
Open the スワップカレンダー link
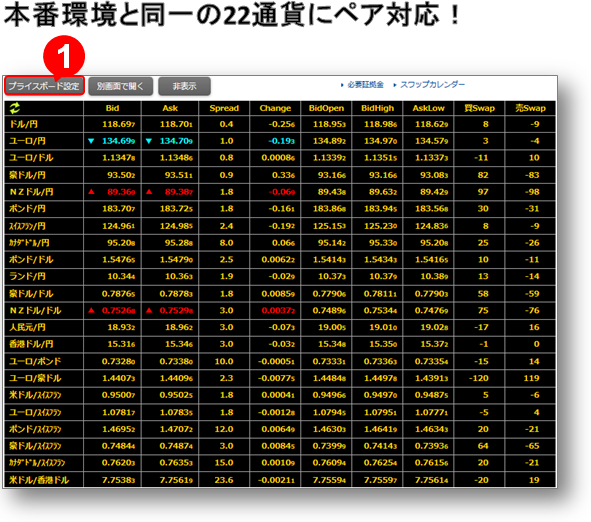click(432, 85)
